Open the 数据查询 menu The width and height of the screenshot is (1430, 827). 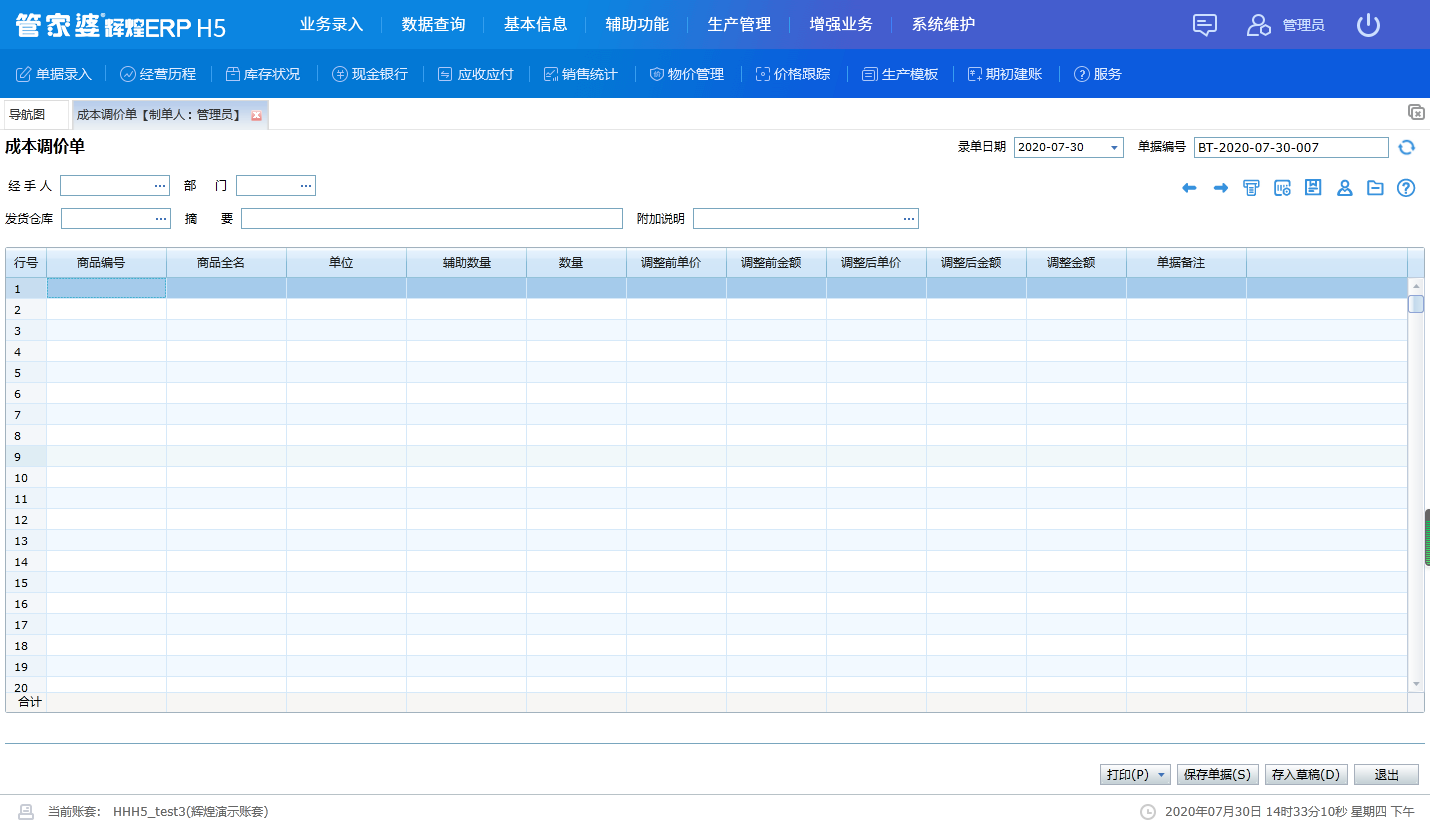click(433, 25)
